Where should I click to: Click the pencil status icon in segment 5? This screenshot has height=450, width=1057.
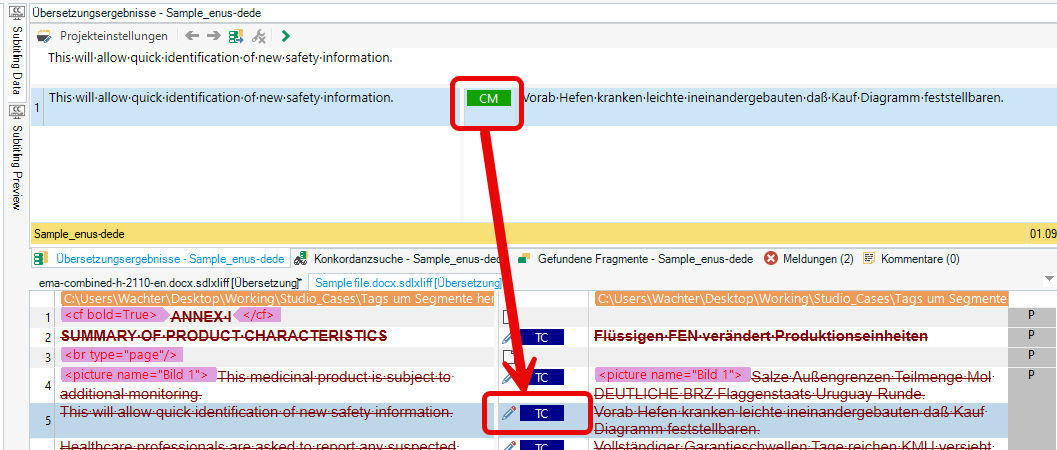point(509,413)
